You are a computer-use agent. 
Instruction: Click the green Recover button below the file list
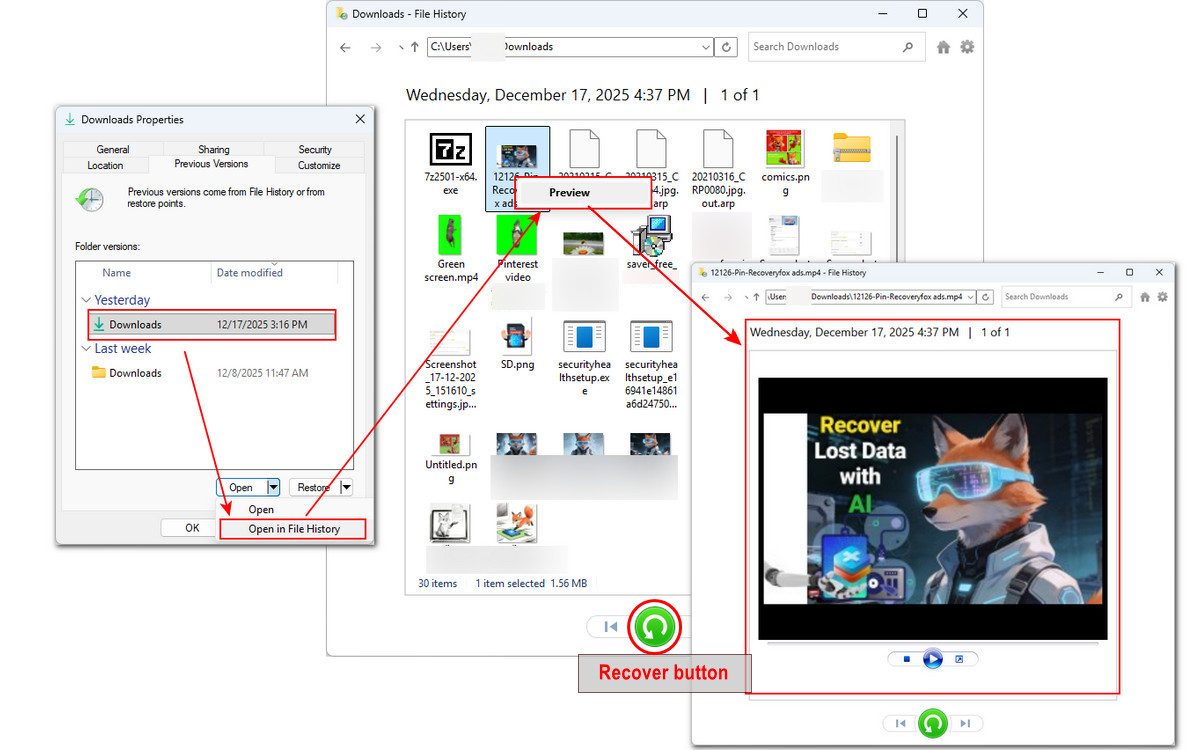(x=654, y=627)
